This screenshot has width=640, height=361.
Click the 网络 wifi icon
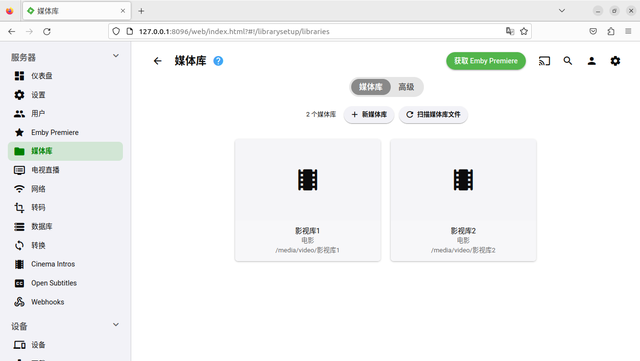(x=19, y=189)
